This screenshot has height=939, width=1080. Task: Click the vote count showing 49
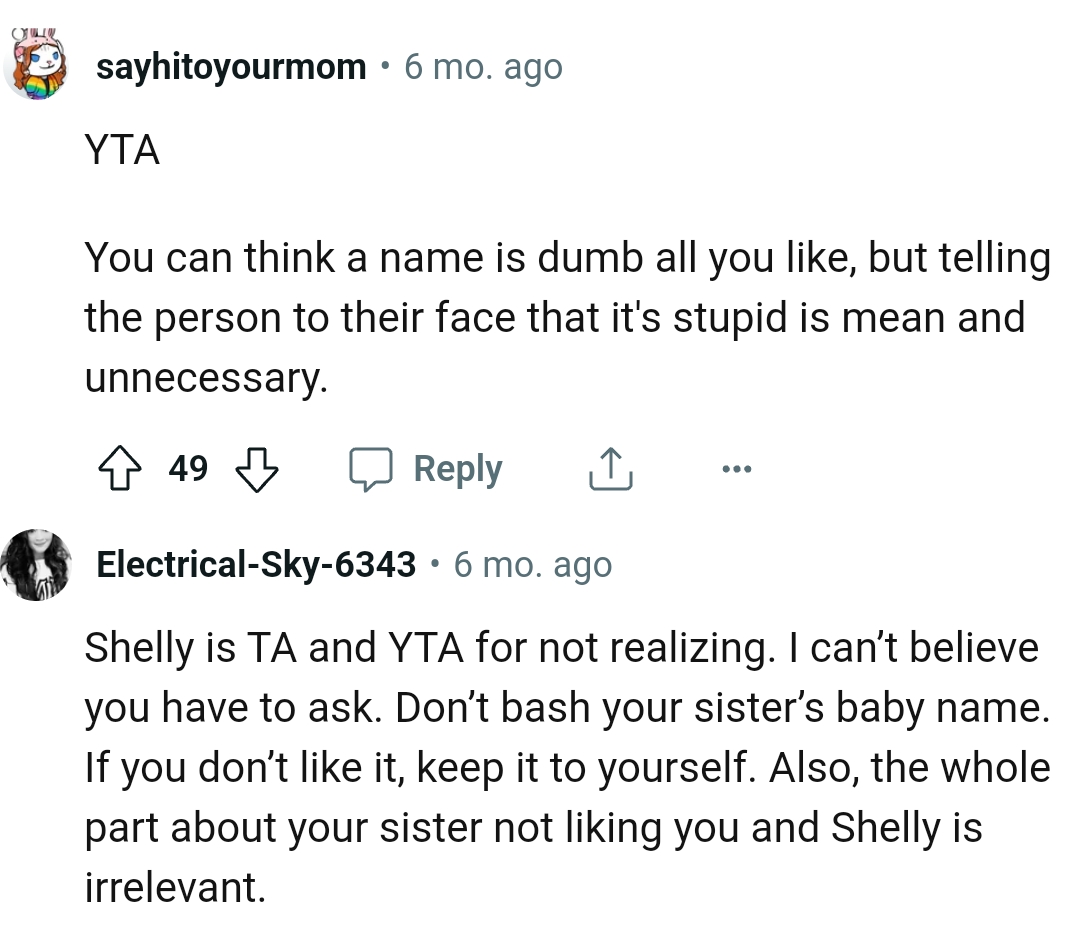pyautogui.click(x=188, y=468)
